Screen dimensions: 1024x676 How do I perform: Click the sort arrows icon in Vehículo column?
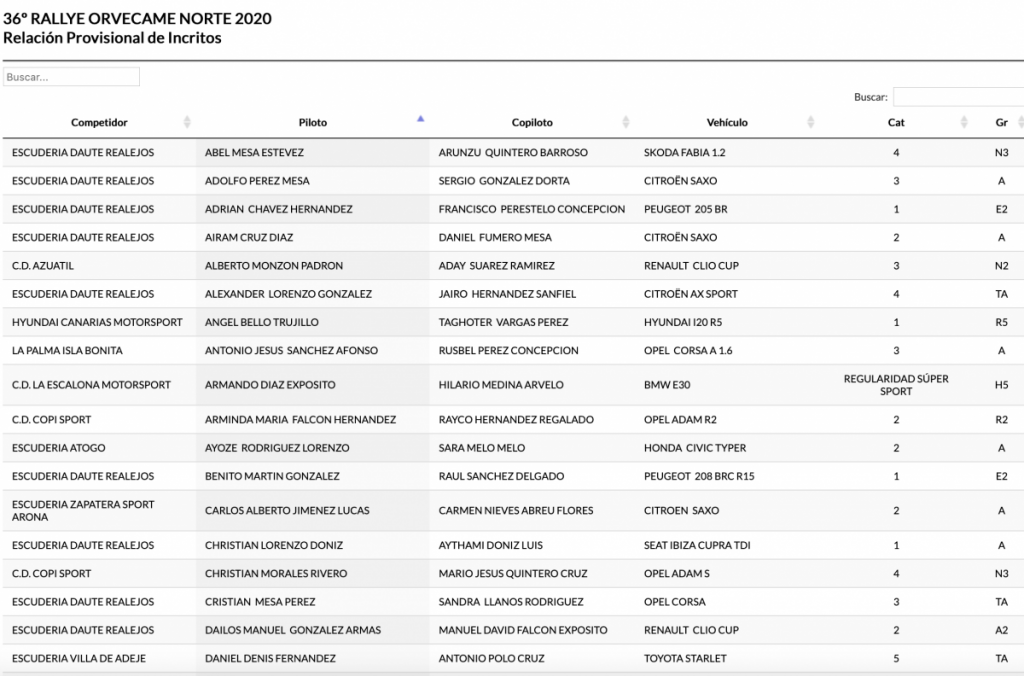[x=809, y=122]
